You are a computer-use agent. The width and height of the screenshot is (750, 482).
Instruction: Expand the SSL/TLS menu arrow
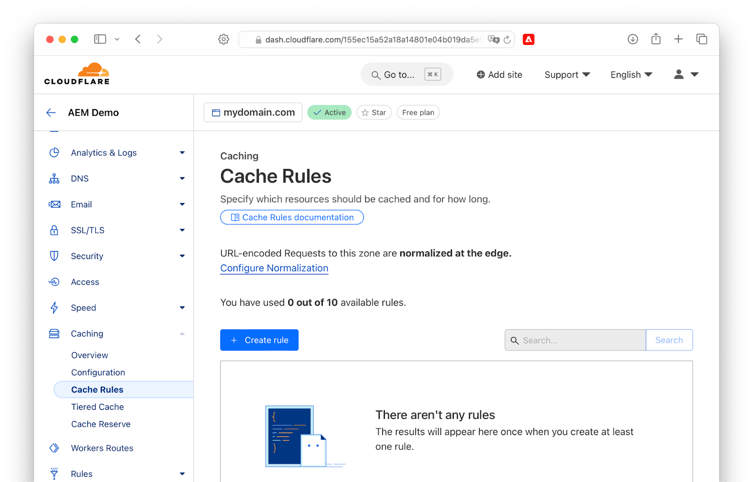point(182,230)
